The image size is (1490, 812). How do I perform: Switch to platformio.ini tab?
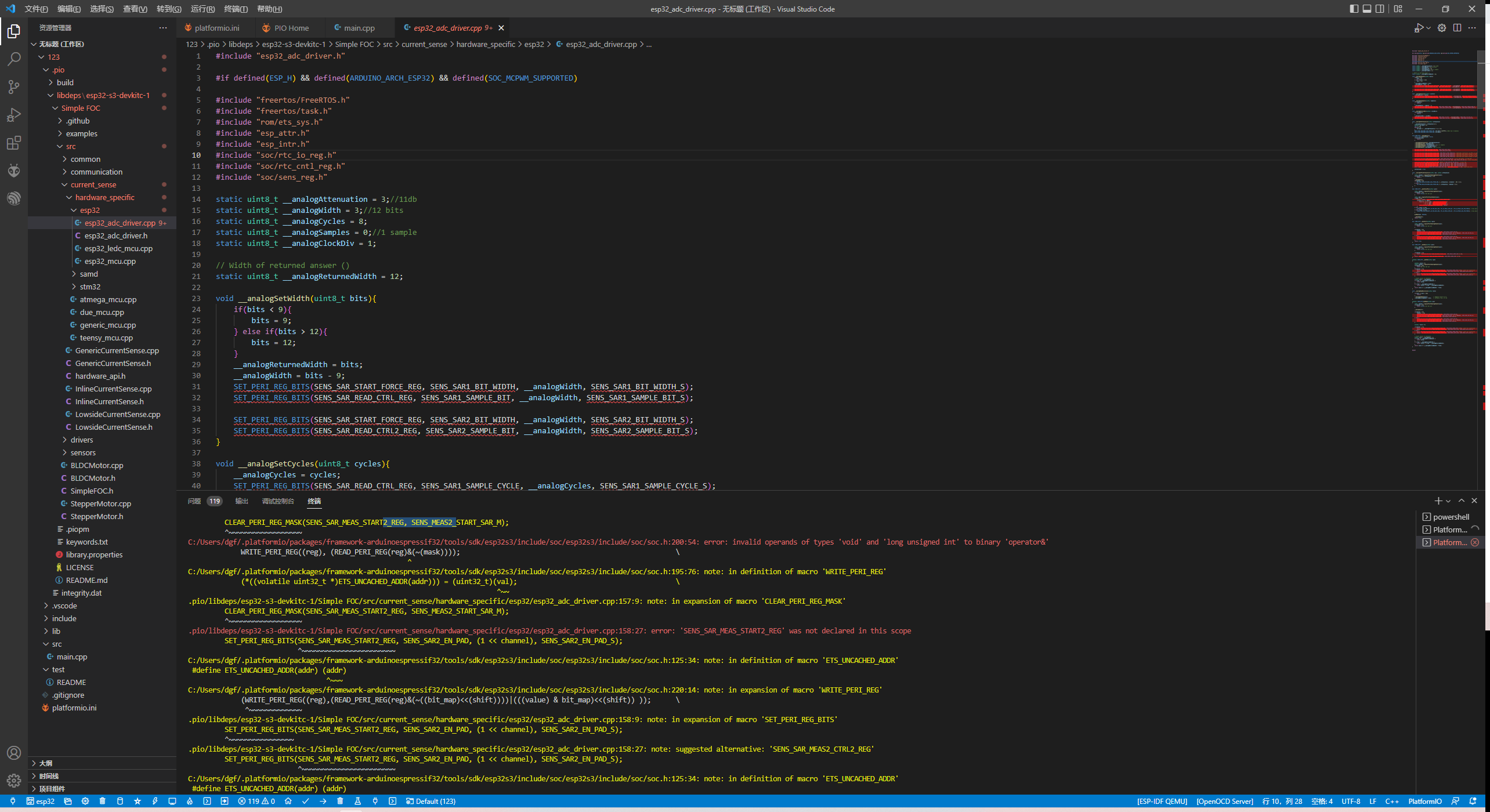click(216, 28)
